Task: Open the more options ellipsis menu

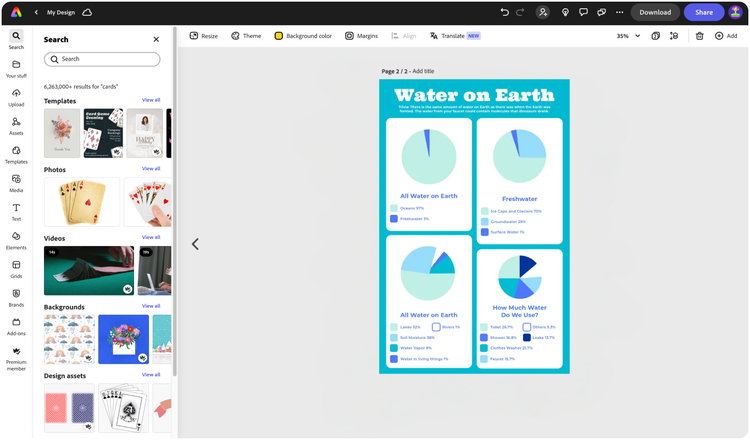Action: [x=619, y=12]
